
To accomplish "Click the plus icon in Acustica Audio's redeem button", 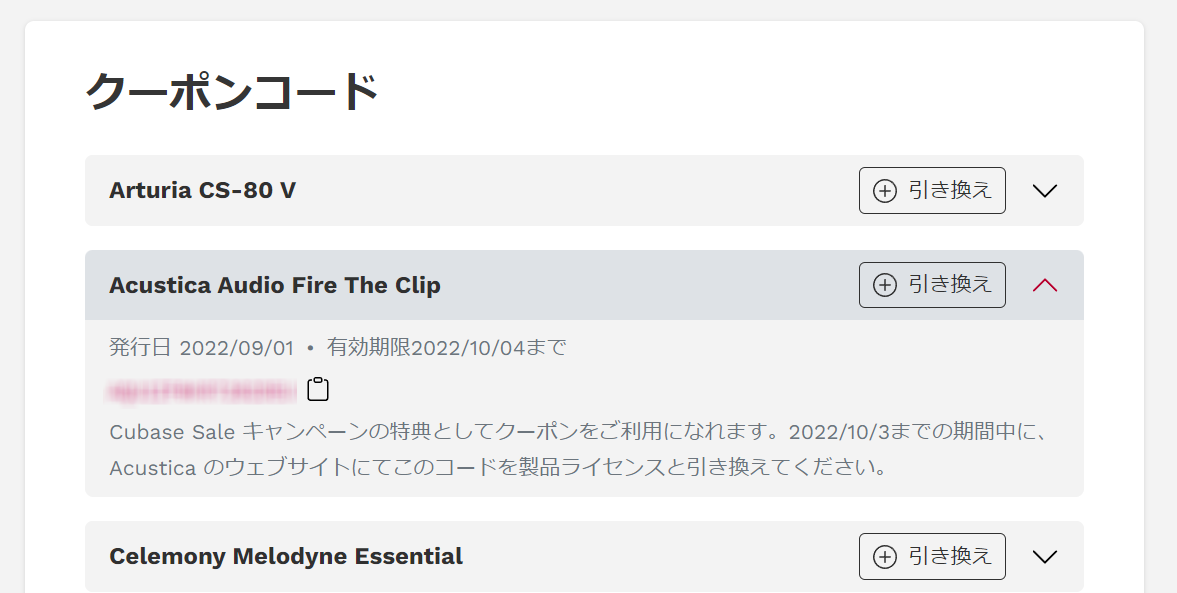I will [885, 285].
